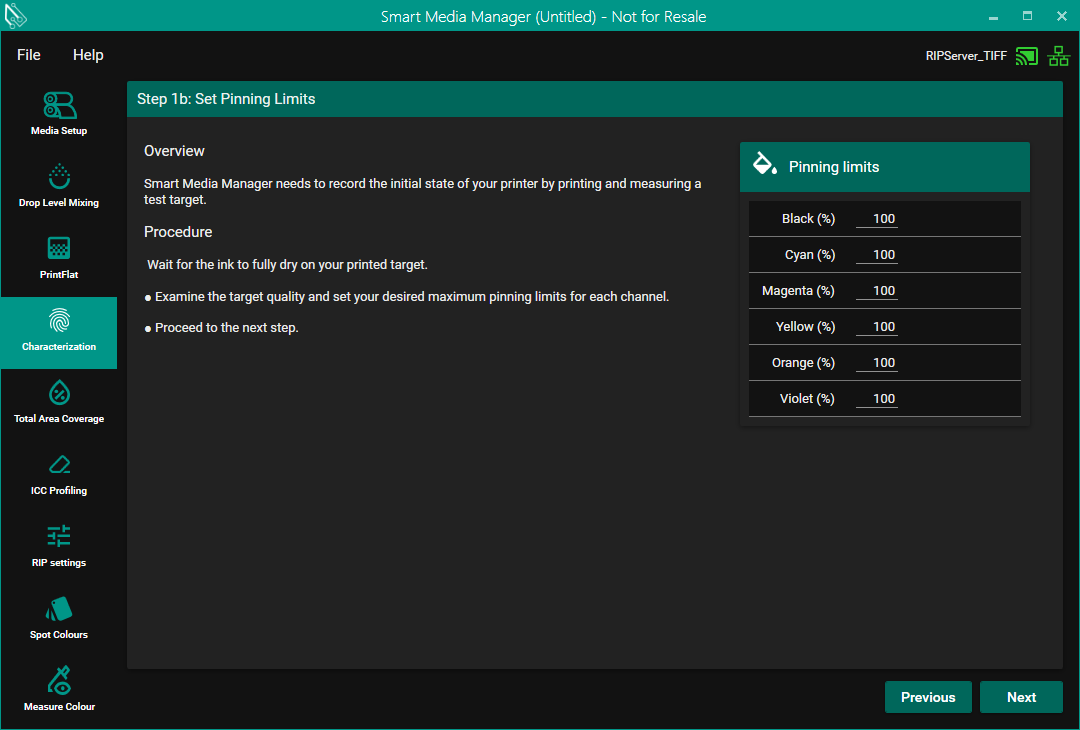
Task: Click the RIPServer_TIFF label
Action: 966,56
